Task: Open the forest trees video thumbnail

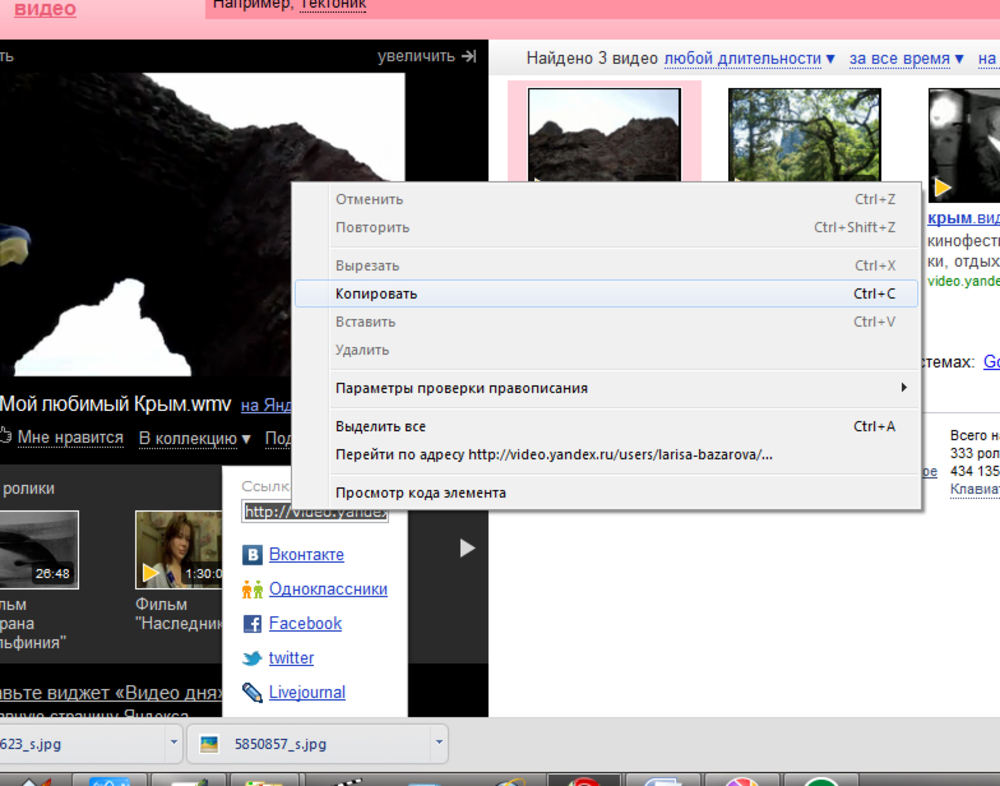Action: coord(804,135)
